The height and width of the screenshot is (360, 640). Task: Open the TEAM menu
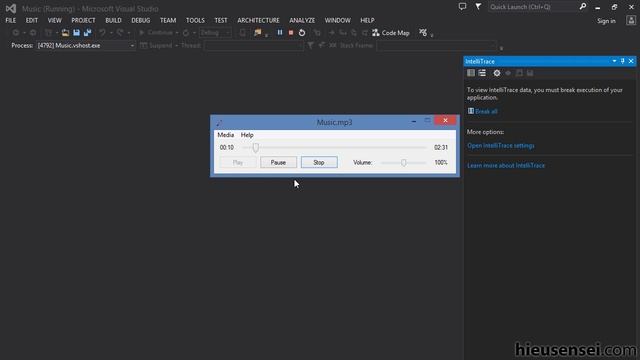click(168, 20)
